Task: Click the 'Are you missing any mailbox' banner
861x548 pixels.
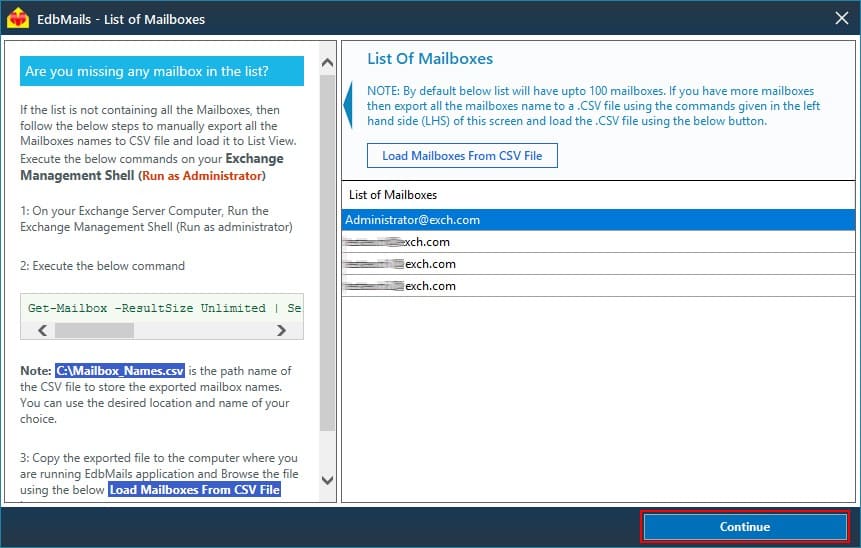Action: pos(162,71)
